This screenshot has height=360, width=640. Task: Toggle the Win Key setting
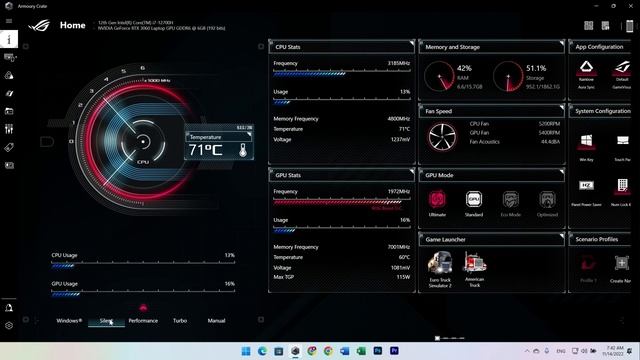586,147
